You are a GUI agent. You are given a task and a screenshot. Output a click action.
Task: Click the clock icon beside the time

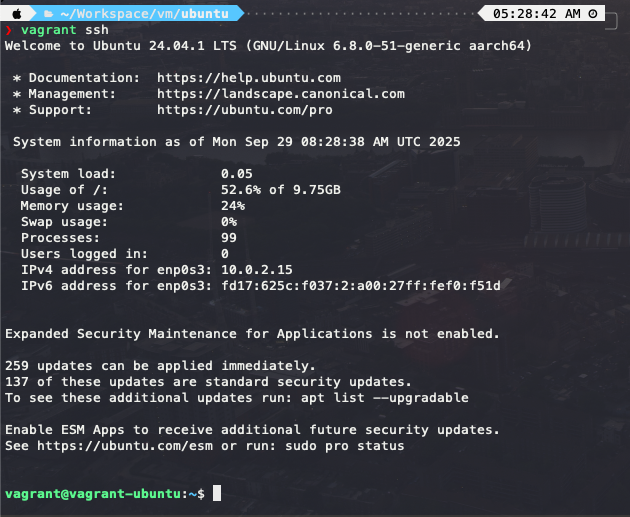point(593,14)
